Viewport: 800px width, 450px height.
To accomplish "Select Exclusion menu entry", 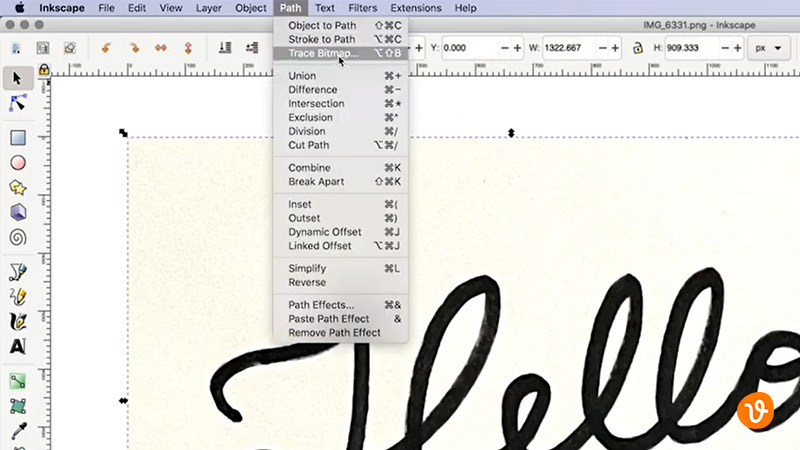I will point(340,117).
